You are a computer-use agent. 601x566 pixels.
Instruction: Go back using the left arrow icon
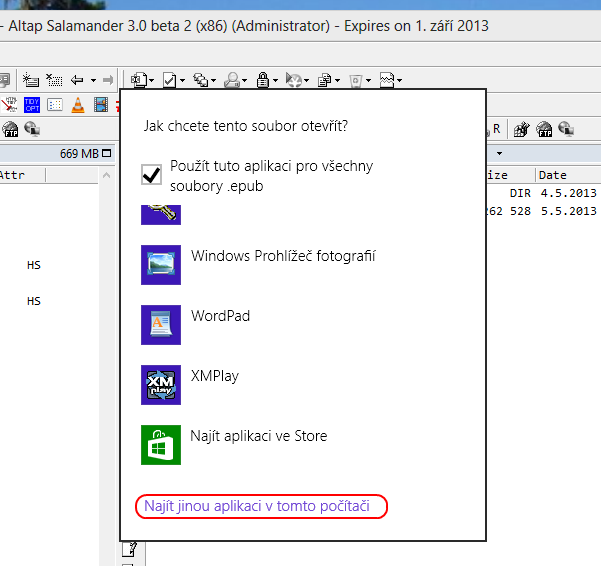coord(77,80)
